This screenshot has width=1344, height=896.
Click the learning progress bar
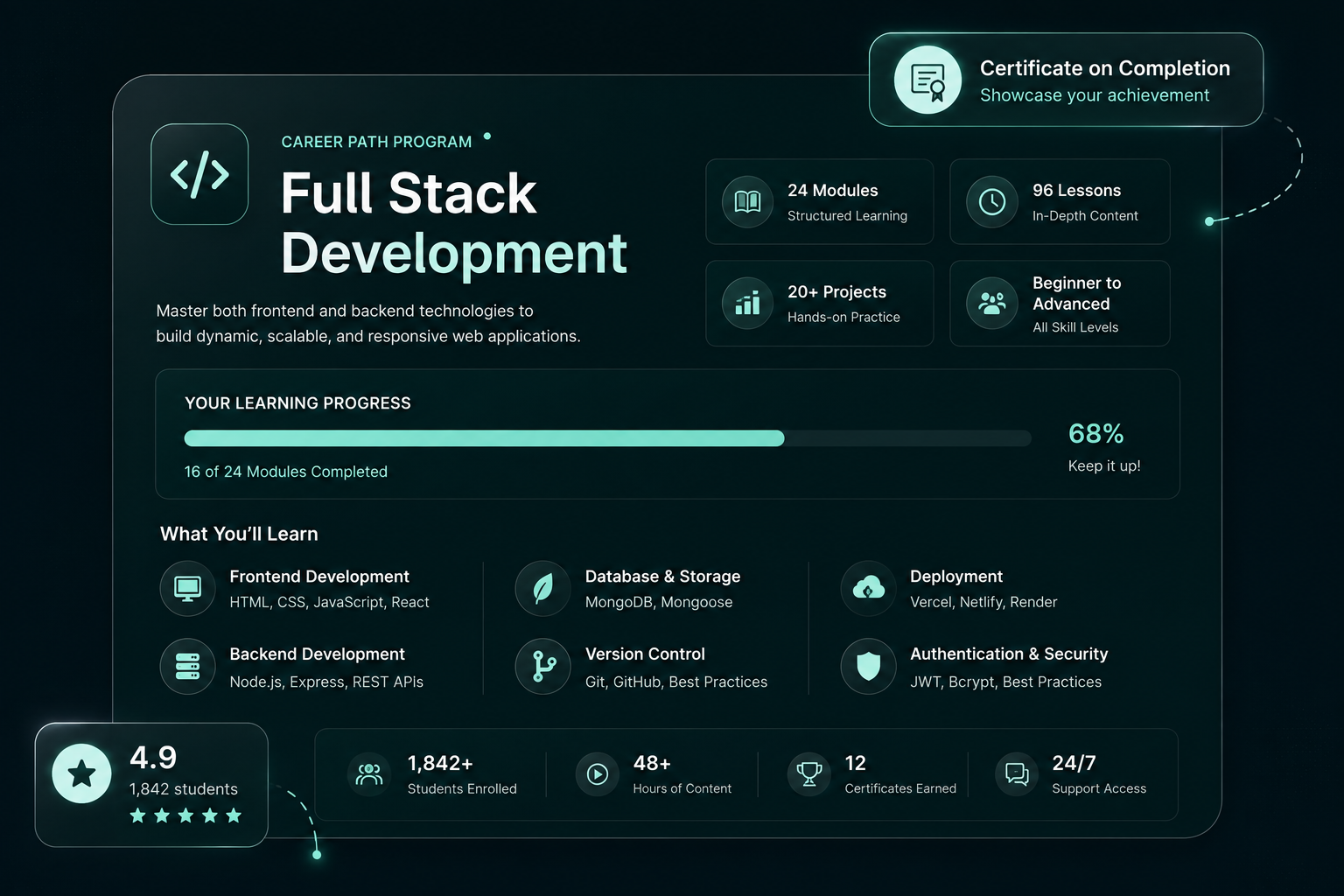coord(608,438)
